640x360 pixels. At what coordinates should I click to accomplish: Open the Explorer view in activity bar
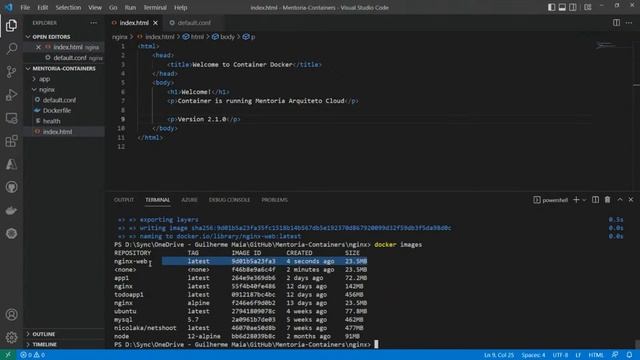[x=11, y=26]
